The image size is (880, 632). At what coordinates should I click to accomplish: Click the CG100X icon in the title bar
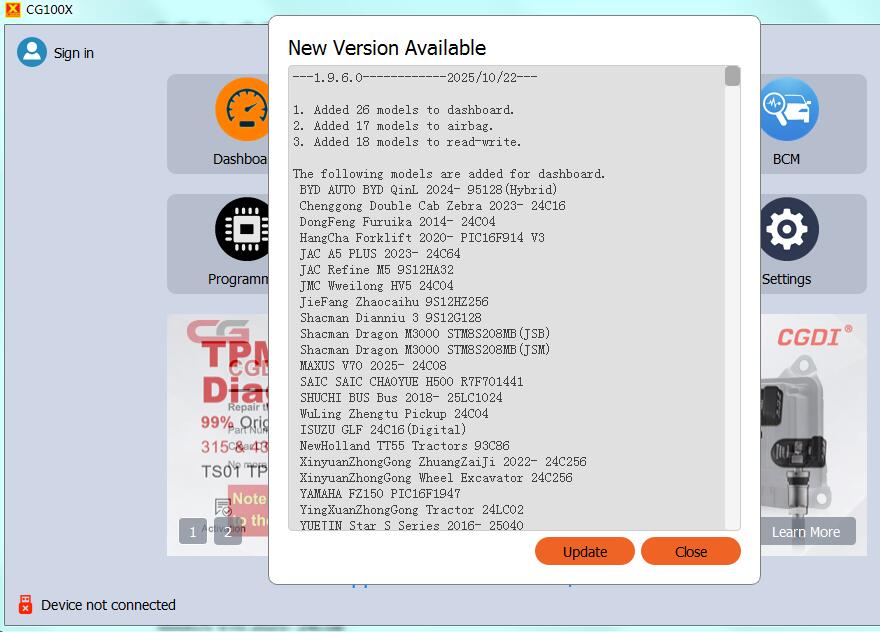tap(12, 10)
